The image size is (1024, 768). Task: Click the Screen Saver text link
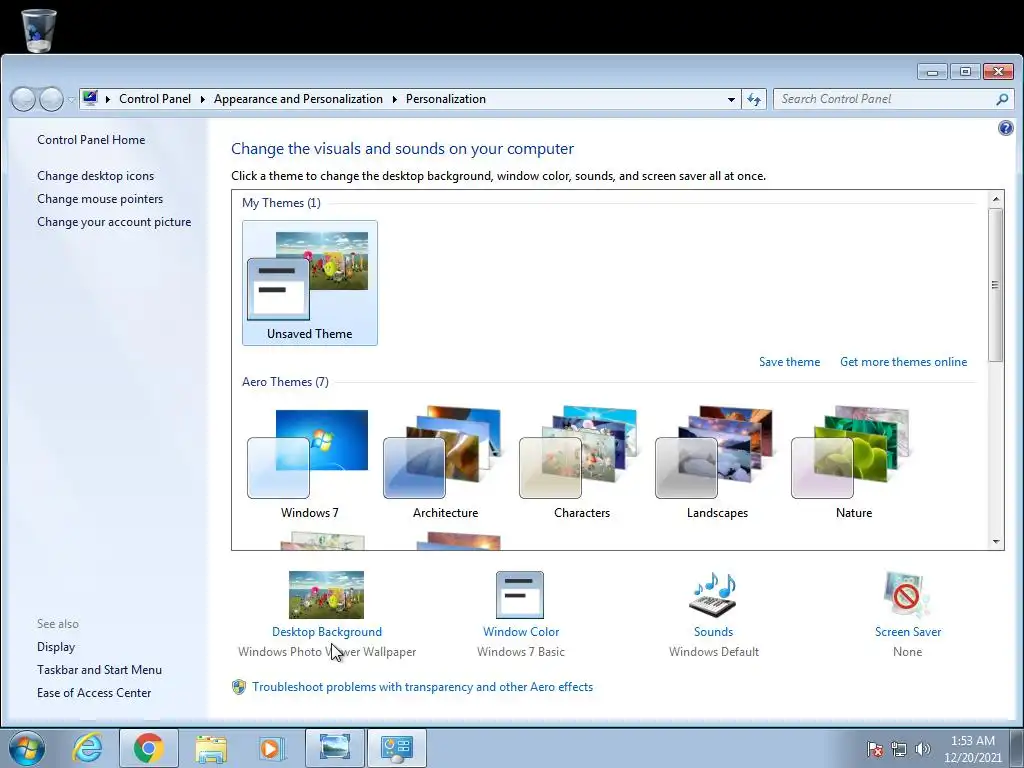(908, 632)
